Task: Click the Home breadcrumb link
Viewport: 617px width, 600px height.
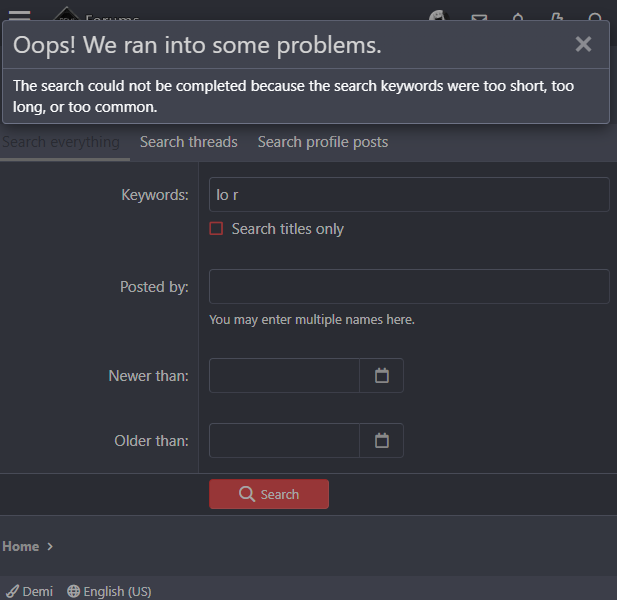Action: pyautogui.click(x=21, y=546)
